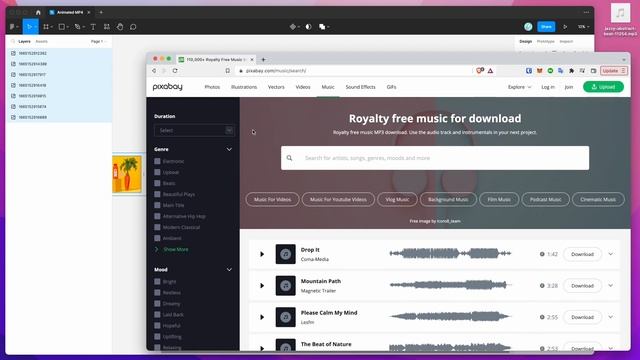Check the Electronic genre checkbox
Viewport: 640px width, 360px height.
(x=157, y=161)
